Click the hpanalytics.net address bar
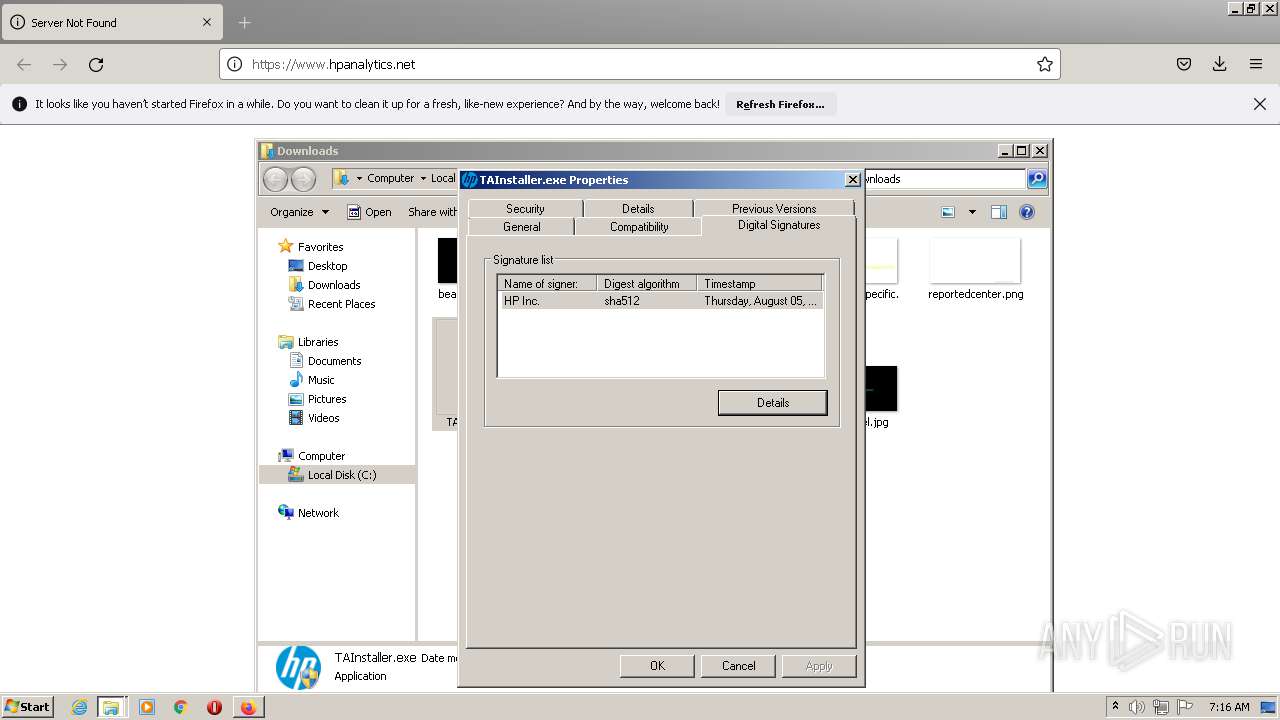The height and width of the screenshot is (720, 1280). click(x=640, y=64)
